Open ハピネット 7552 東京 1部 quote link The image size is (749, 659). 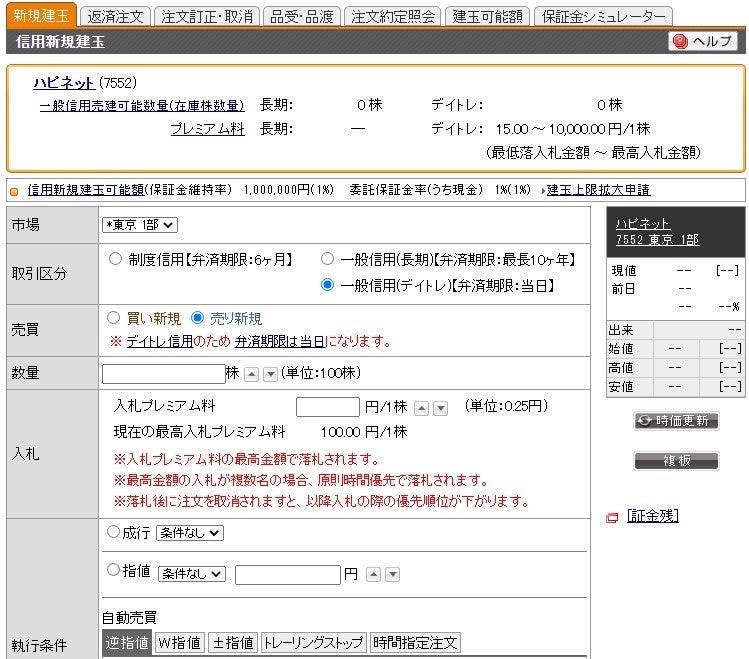coord(657,231)
